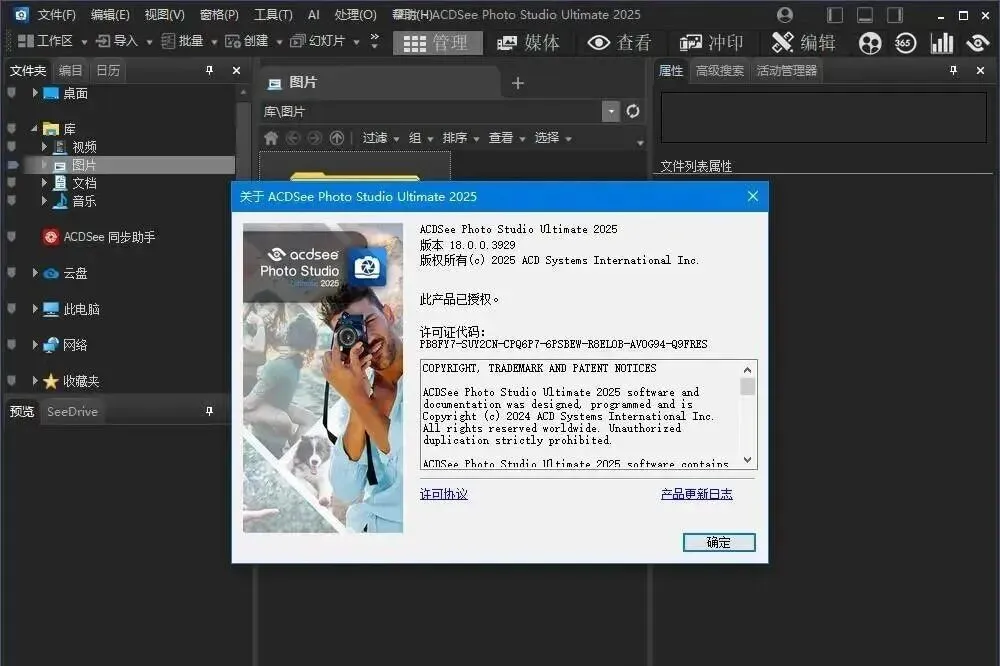Open Dashboard bar-chart icon

pyautogui.click(x=942, y=43)
